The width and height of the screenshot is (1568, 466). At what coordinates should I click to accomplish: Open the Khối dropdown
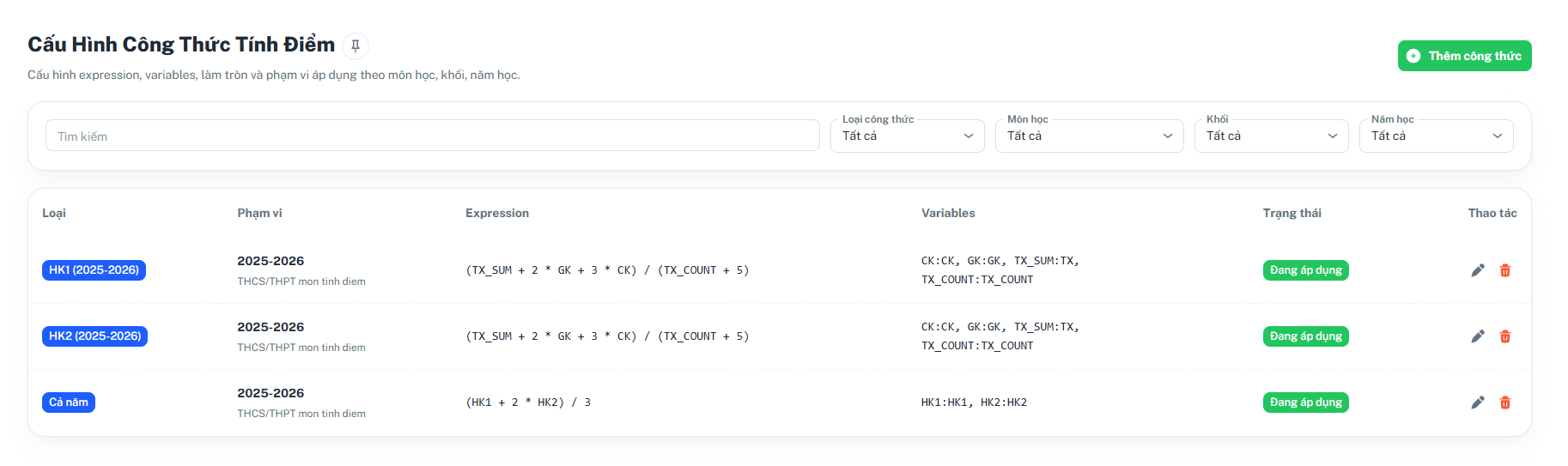pyautogui.click(x=1272, y=136)
